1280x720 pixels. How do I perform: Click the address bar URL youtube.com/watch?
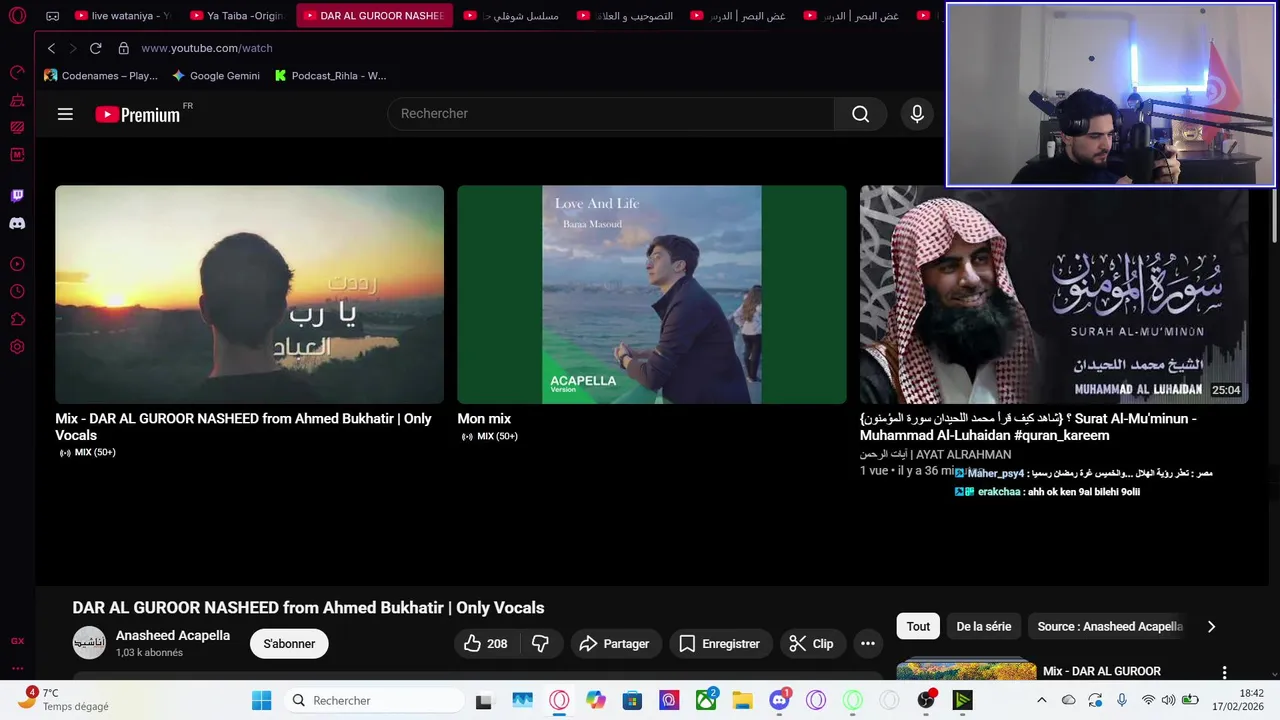[x=207, y=48]
